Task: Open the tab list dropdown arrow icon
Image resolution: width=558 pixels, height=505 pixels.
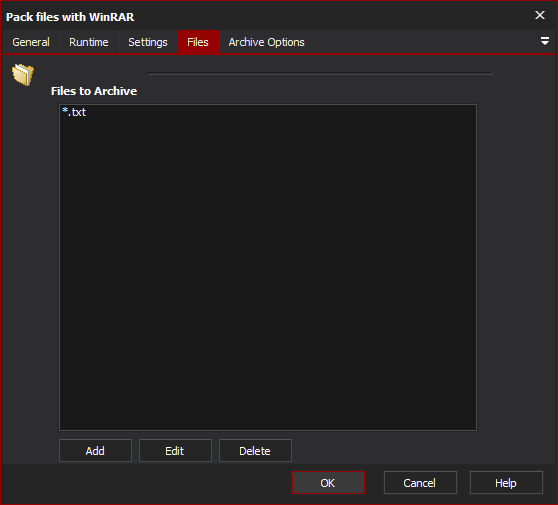Action: pos(544,41)
